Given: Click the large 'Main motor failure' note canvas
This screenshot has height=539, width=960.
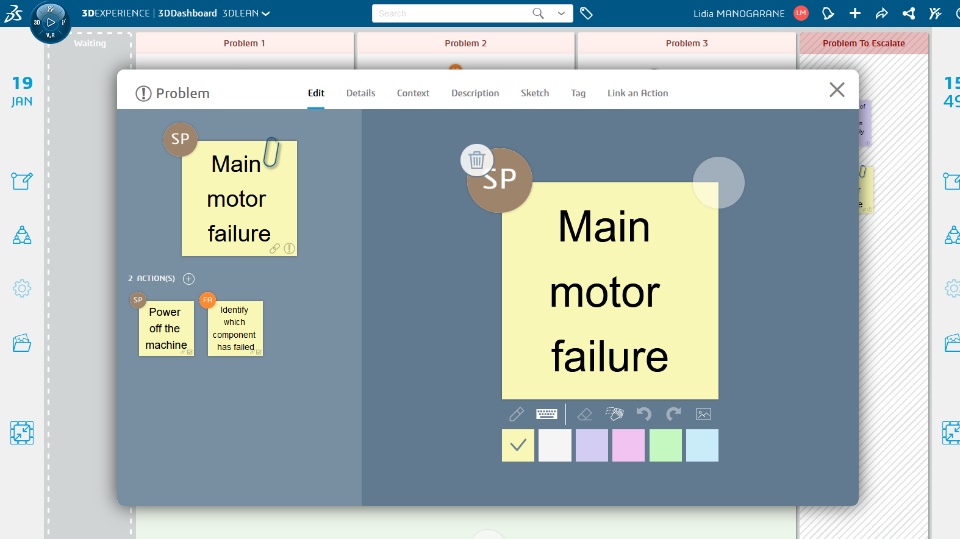Looking at the screenshot, I should tap(610, 291).
